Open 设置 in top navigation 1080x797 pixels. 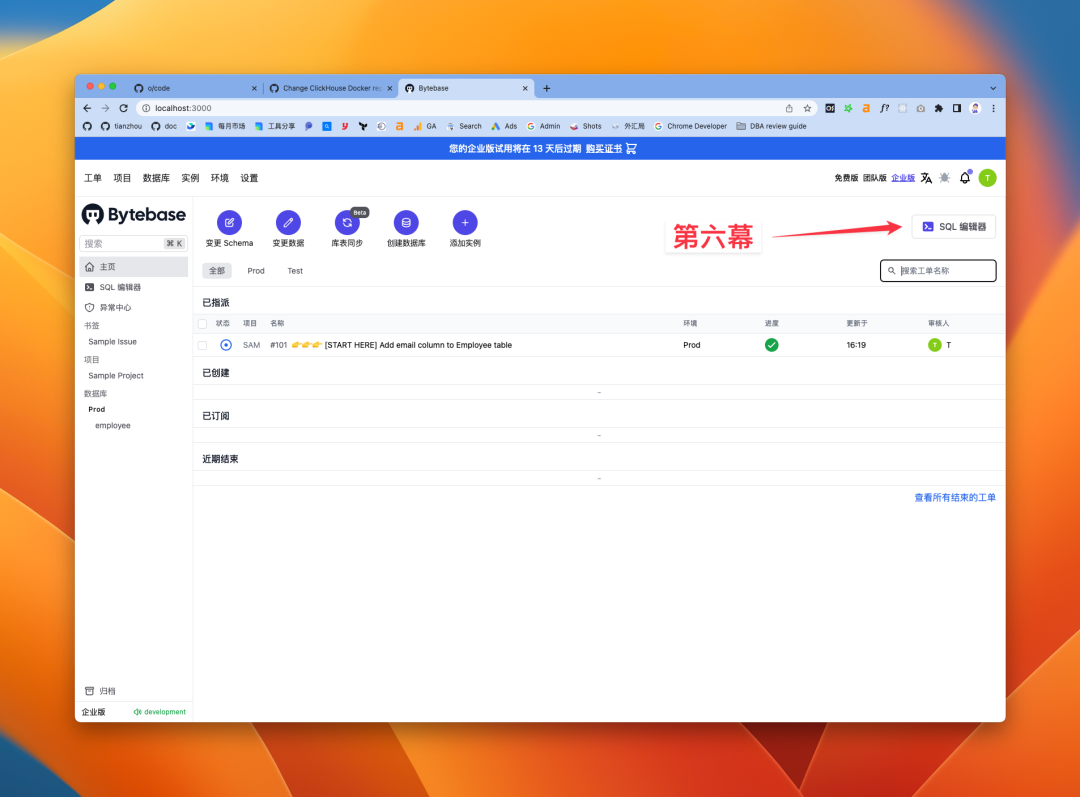click(249, 178)
